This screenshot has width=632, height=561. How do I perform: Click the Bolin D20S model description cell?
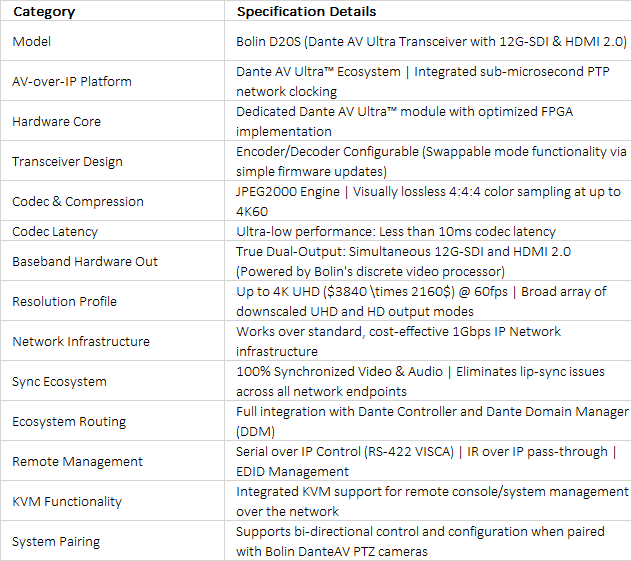coord(428,41)
